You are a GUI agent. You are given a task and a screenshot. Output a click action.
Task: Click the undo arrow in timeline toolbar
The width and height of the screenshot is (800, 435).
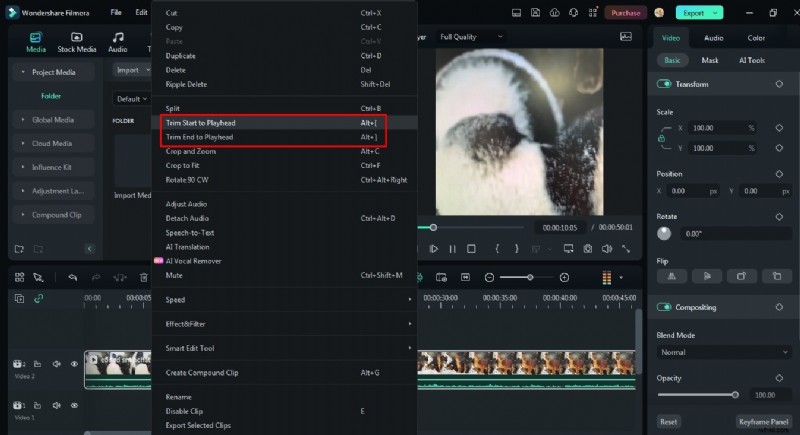73,277
